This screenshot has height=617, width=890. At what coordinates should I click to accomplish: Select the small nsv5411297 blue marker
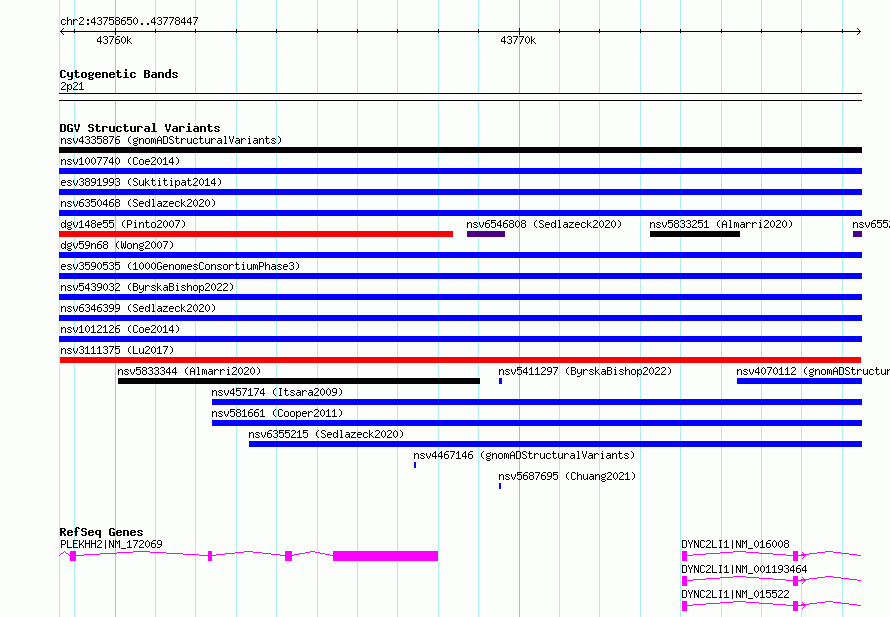[501, 381]
